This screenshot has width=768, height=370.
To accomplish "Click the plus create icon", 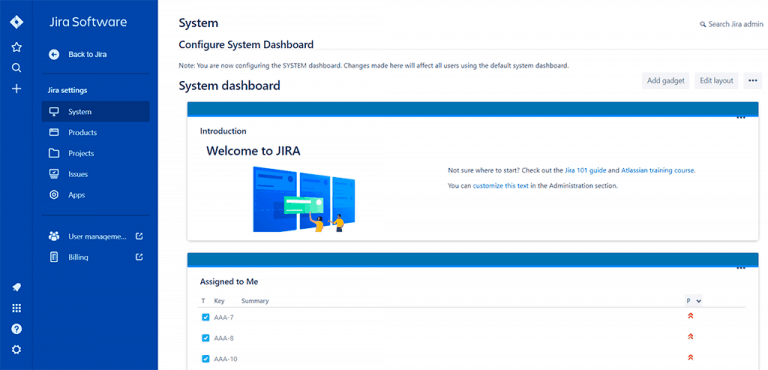I will pos(16,89).
